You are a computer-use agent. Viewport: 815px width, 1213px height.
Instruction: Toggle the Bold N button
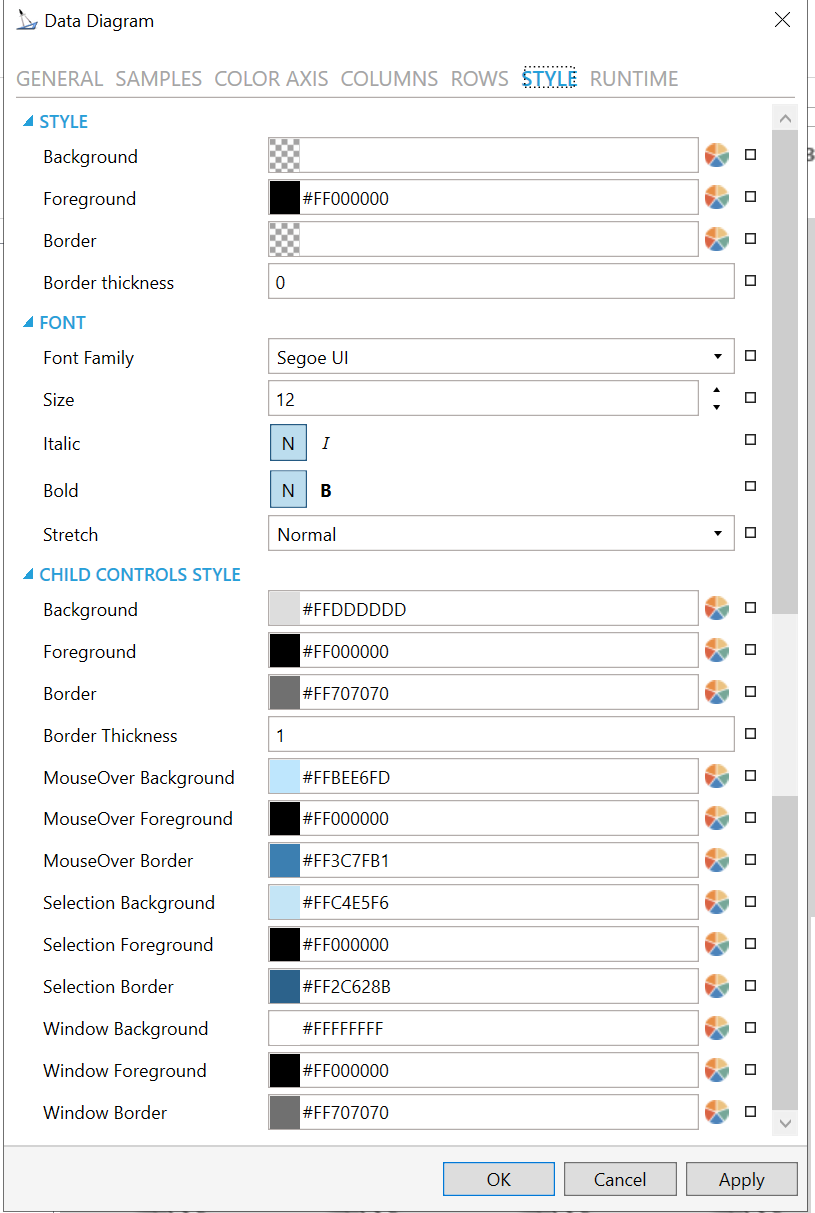click(288, 490)
